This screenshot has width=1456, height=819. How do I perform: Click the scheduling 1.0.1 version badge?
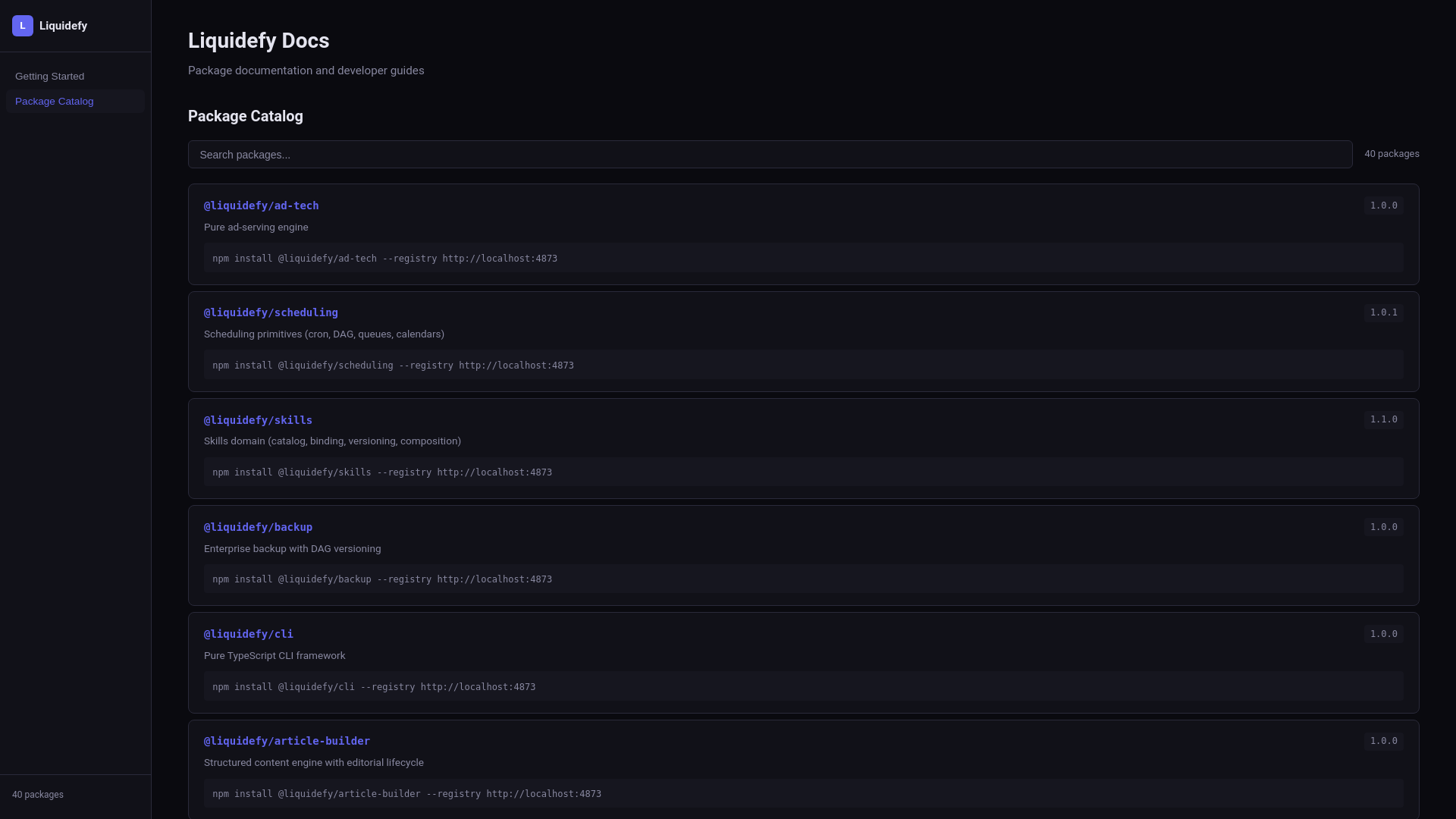point(1383,312)
